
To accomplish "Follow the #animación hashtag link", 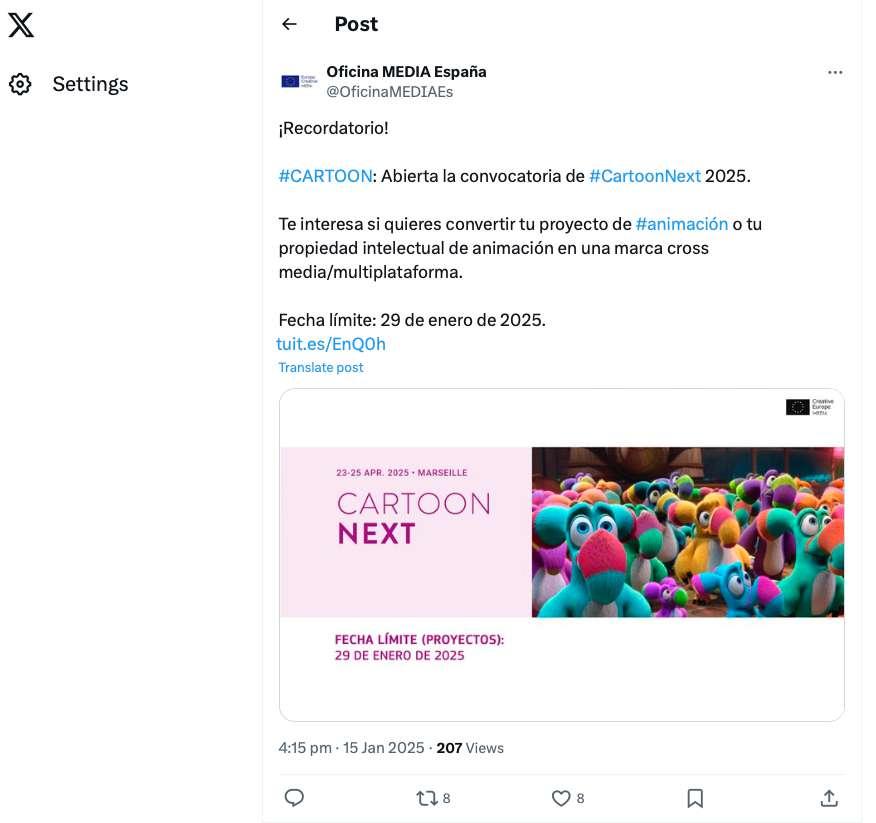I will point(681,224).
